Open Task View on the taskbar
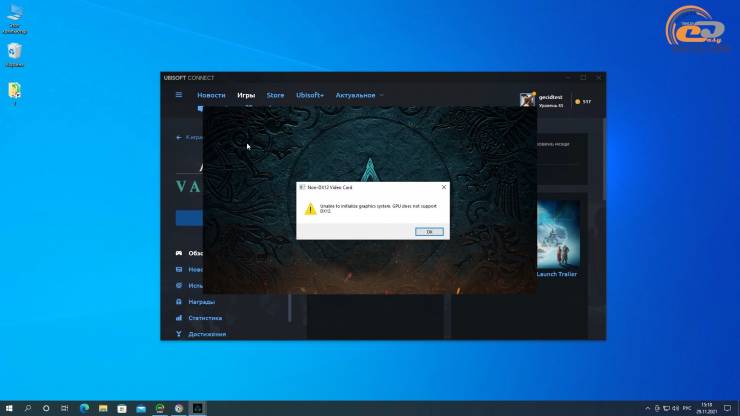The image size is (740, 416). [x=64, y=408]
